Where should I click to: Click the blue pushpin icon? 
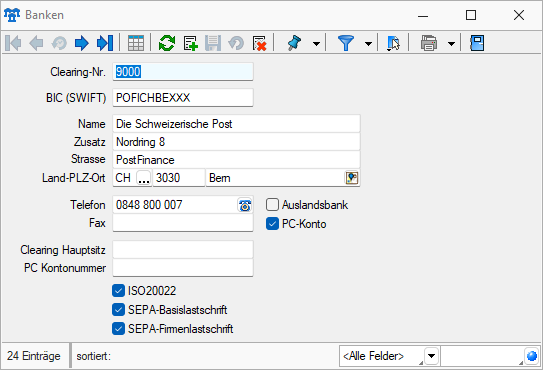pyautogui.click(x=294, y=43)
